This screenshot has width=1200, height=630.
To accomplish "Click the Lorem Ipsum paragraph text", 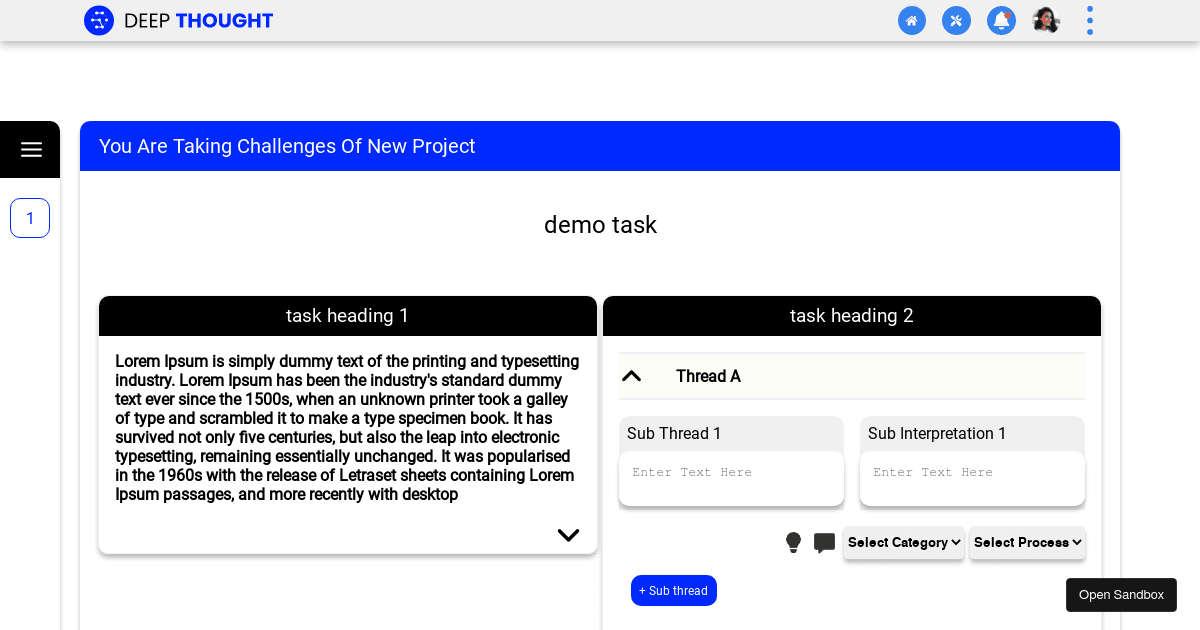I will point(348,428).
